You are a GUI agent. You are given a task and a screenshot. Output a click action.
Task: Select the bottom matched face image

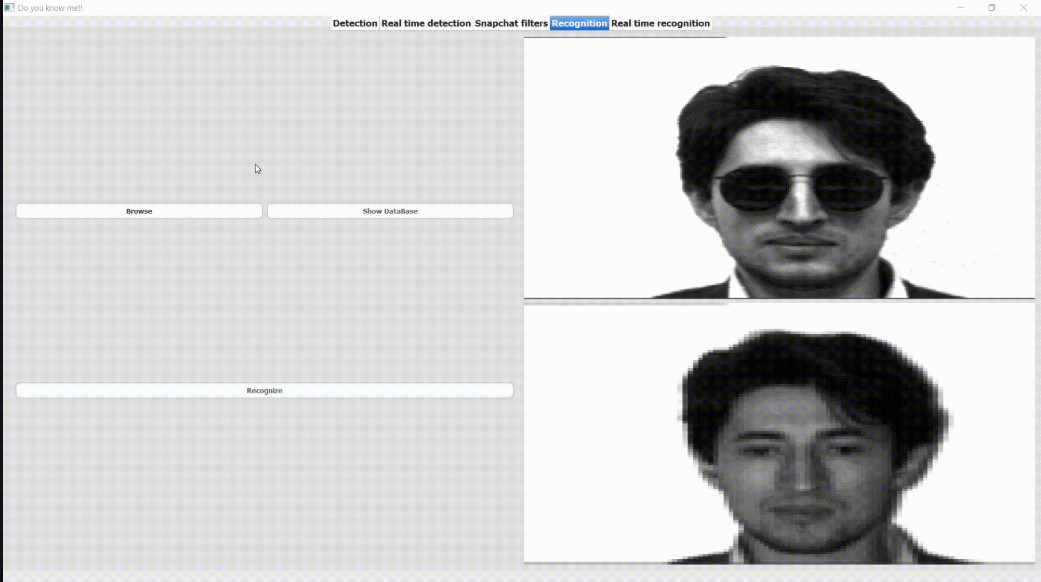(779, 433)
